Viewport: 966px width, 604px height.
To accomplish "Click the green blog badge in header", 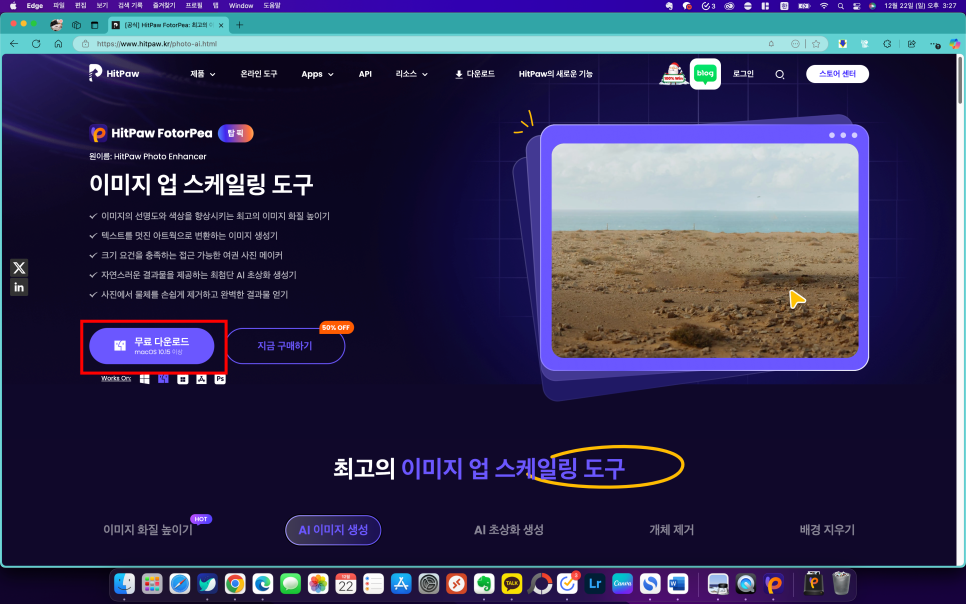I will point(705,73).
